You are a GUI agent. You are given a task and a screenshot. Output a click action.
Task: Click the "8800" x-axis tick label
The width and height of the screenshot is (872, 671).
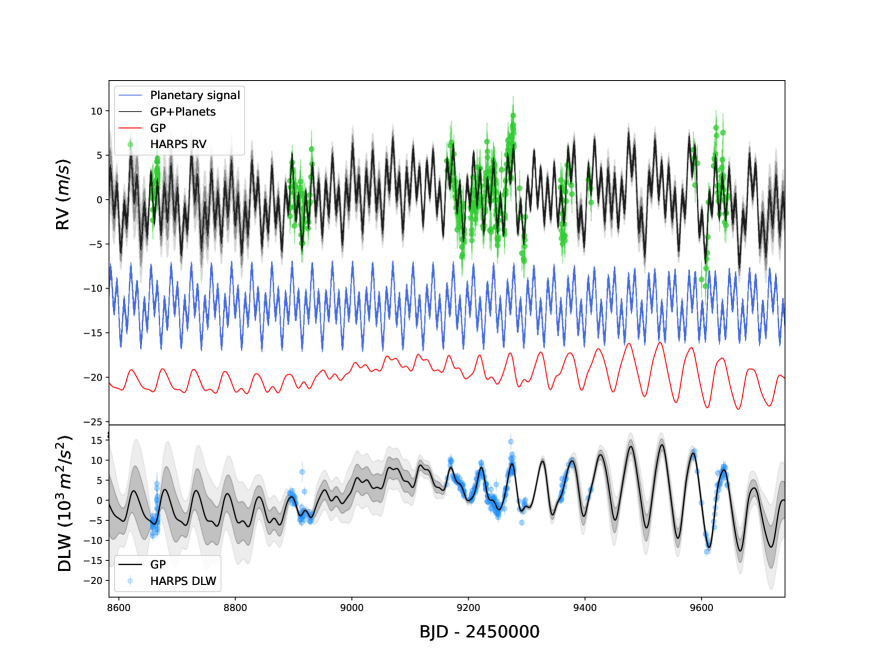[x=235, y=608]
